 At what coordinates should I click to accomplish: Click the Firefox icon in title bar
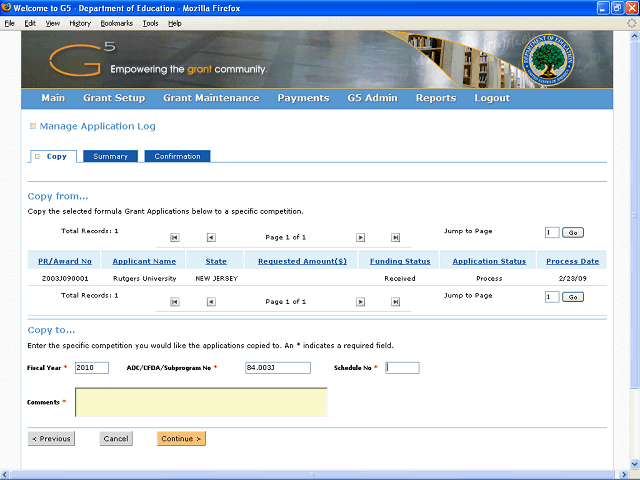tap(6, 7)
